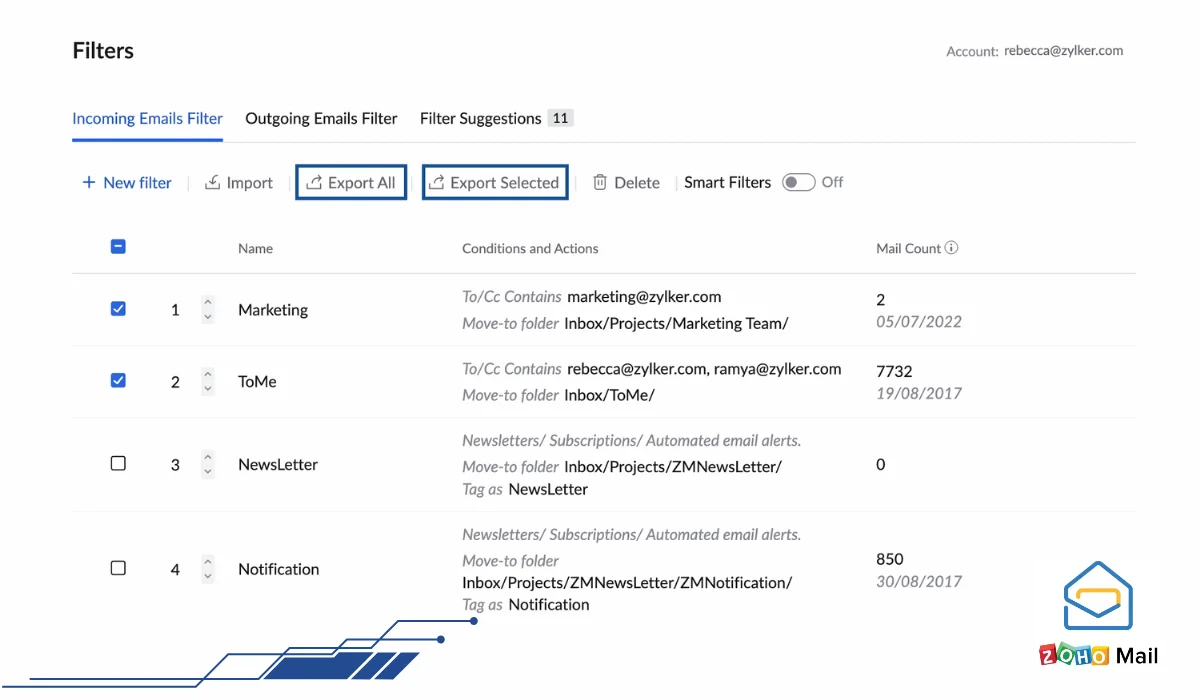1200x700 pixels.
Task: Click the Delete trash icon
Action: 600,182
